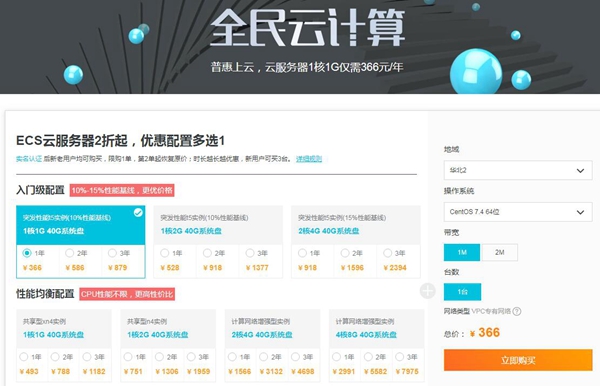Select 2年 for entry-level 1核1G at ¥586

coord(69,253)
